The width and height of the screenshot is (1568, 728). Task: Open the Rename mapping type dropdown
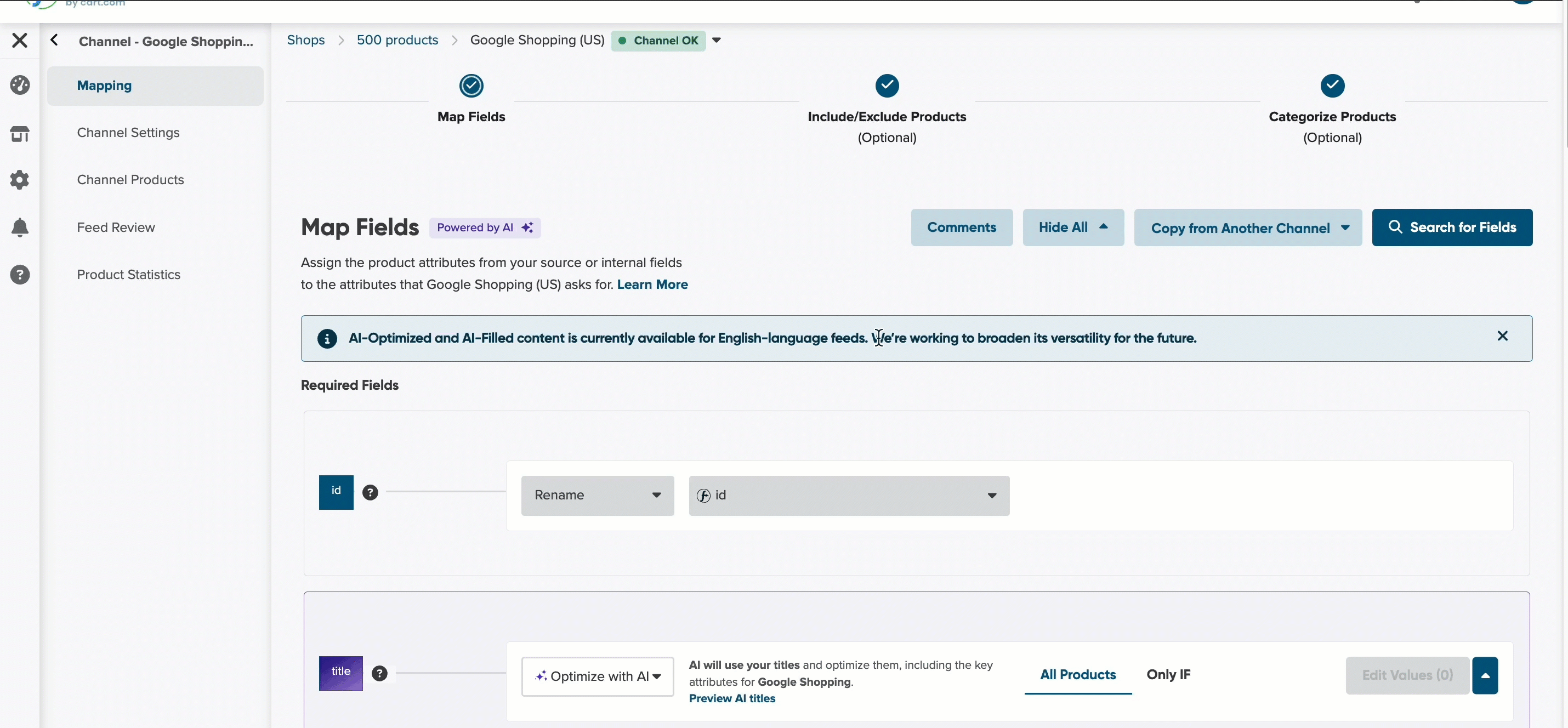click(x=597, y=496)
